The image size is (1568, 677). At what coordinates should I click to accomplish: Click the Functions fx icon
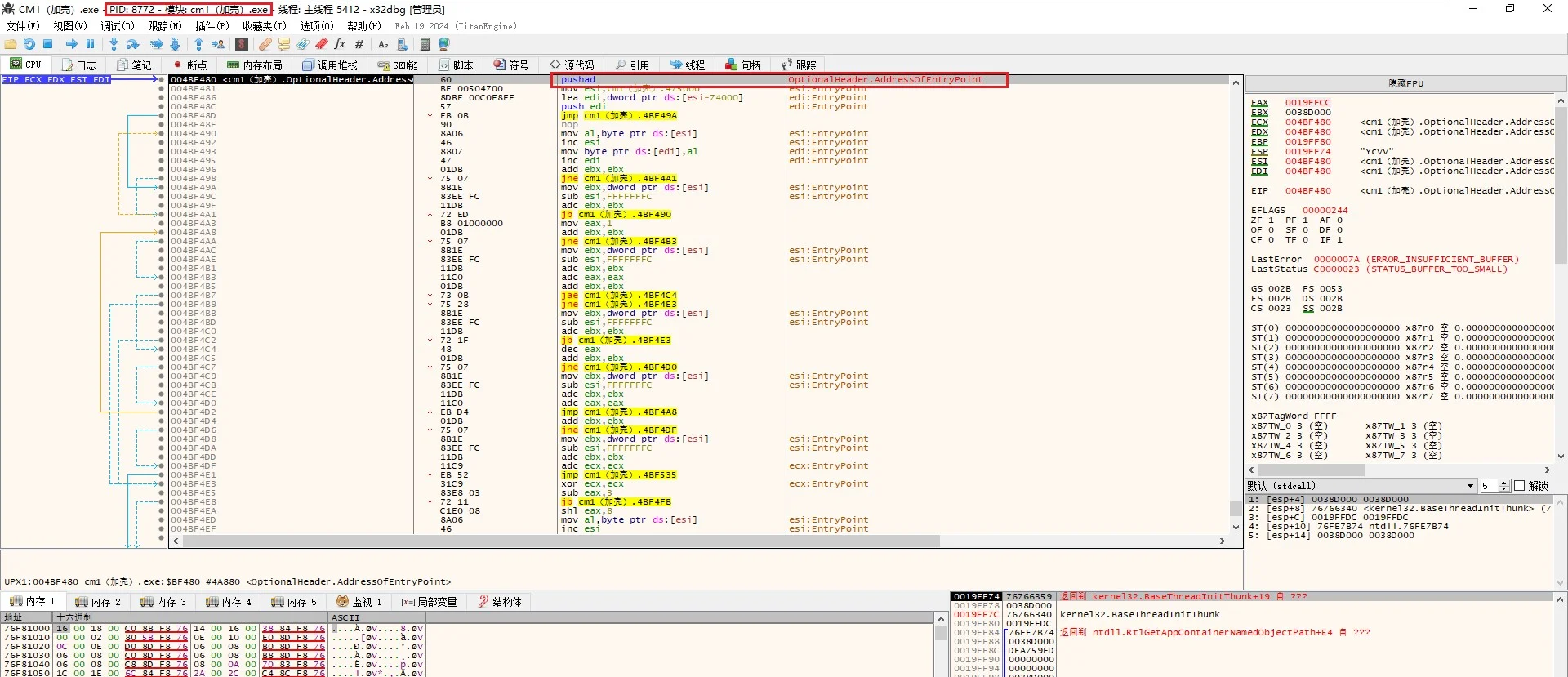(340, 44)
